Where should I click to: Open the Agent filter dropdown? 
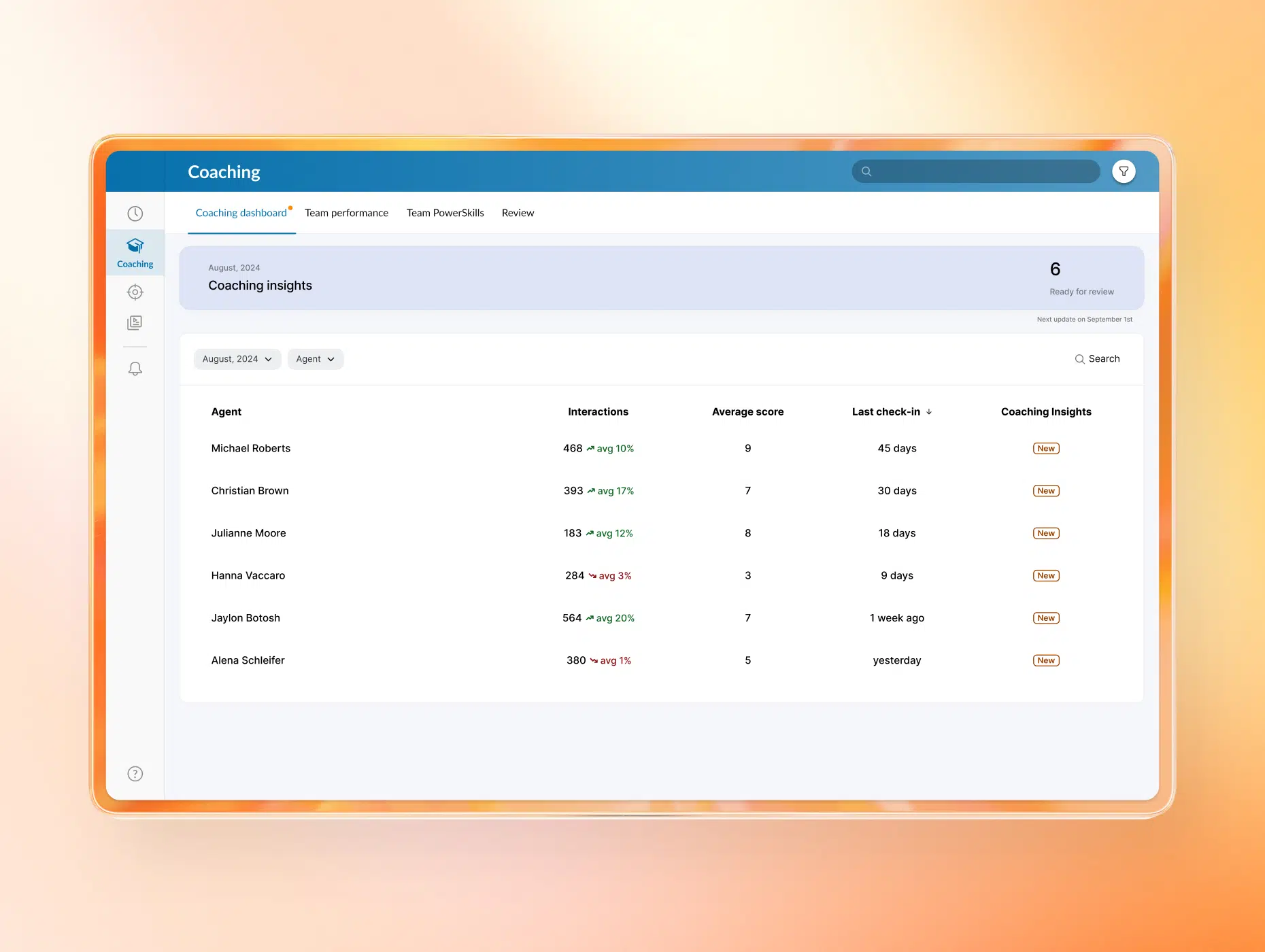315,359
